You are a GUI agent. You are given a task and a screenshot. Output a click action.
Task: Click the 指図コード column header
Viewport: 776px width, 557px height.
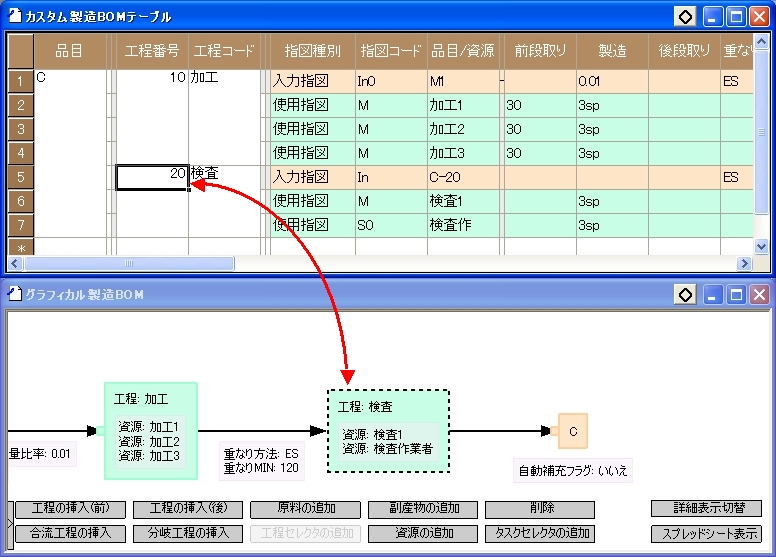pos(391,51)
